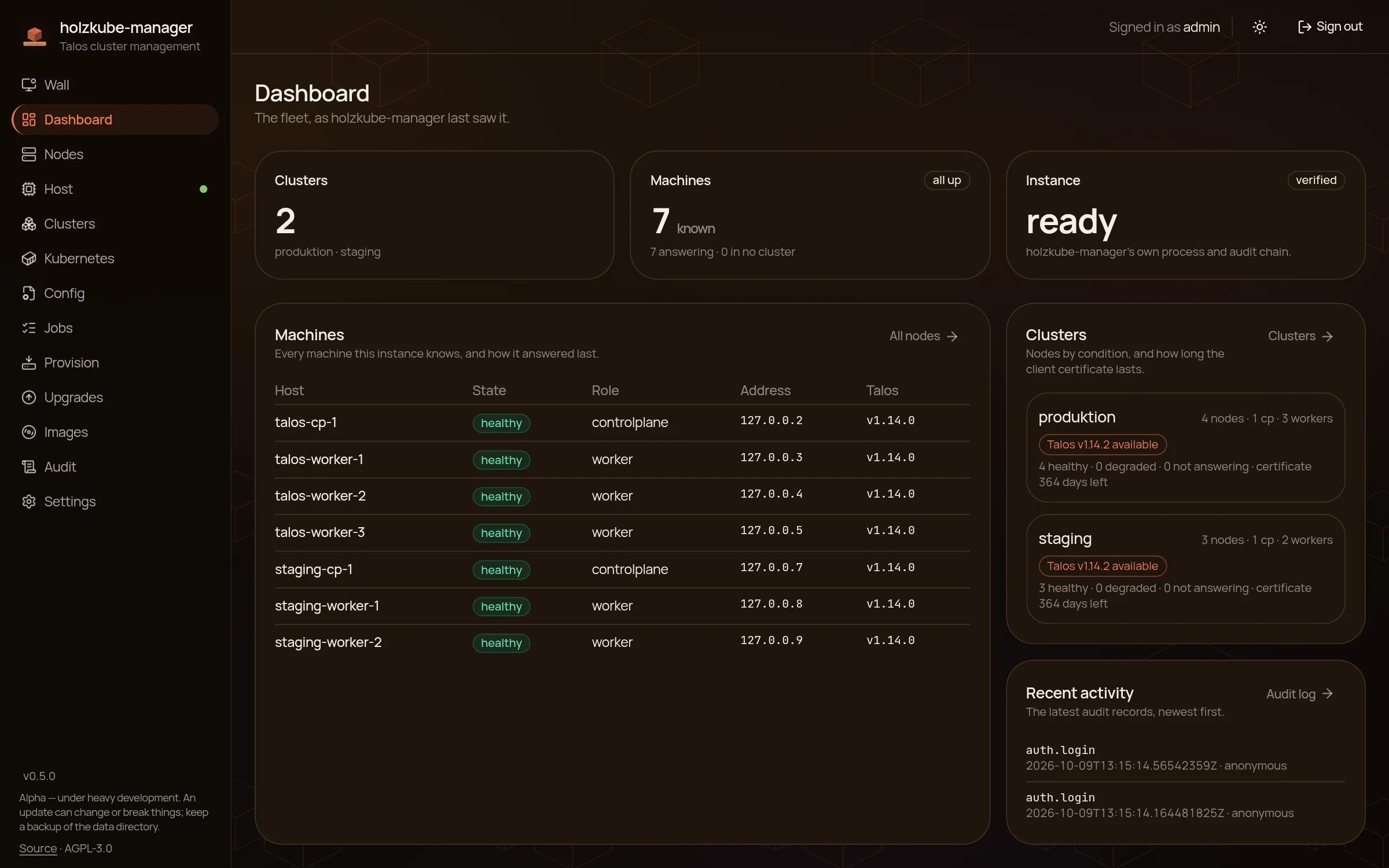The height and width of the screenshot is (868, 1389).
Task: Click the Images disc icon
Action: (x=29, y=432)
